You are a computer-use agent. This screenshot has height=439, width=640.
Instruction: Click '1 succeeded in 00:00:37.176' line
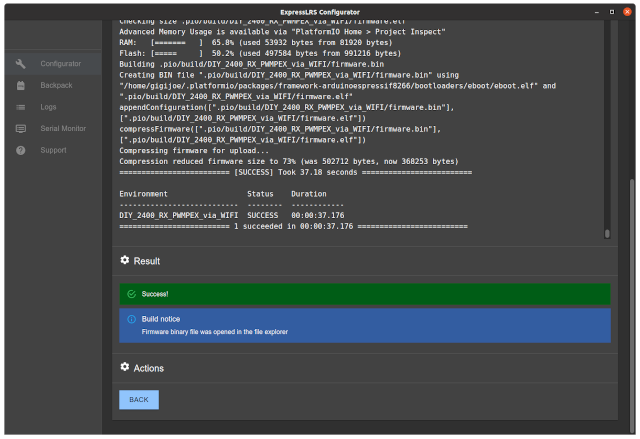coord(293,226)
